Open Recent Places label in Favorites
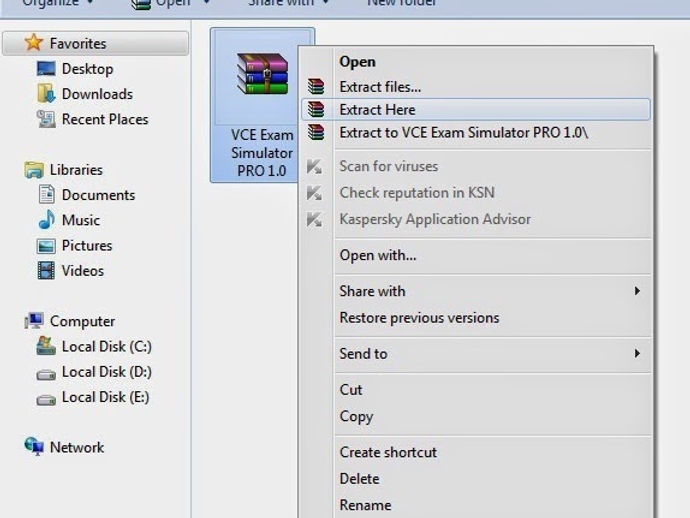The width and height of the screenshot is (690, 518). pyautogui.click(x=105, y=119)
